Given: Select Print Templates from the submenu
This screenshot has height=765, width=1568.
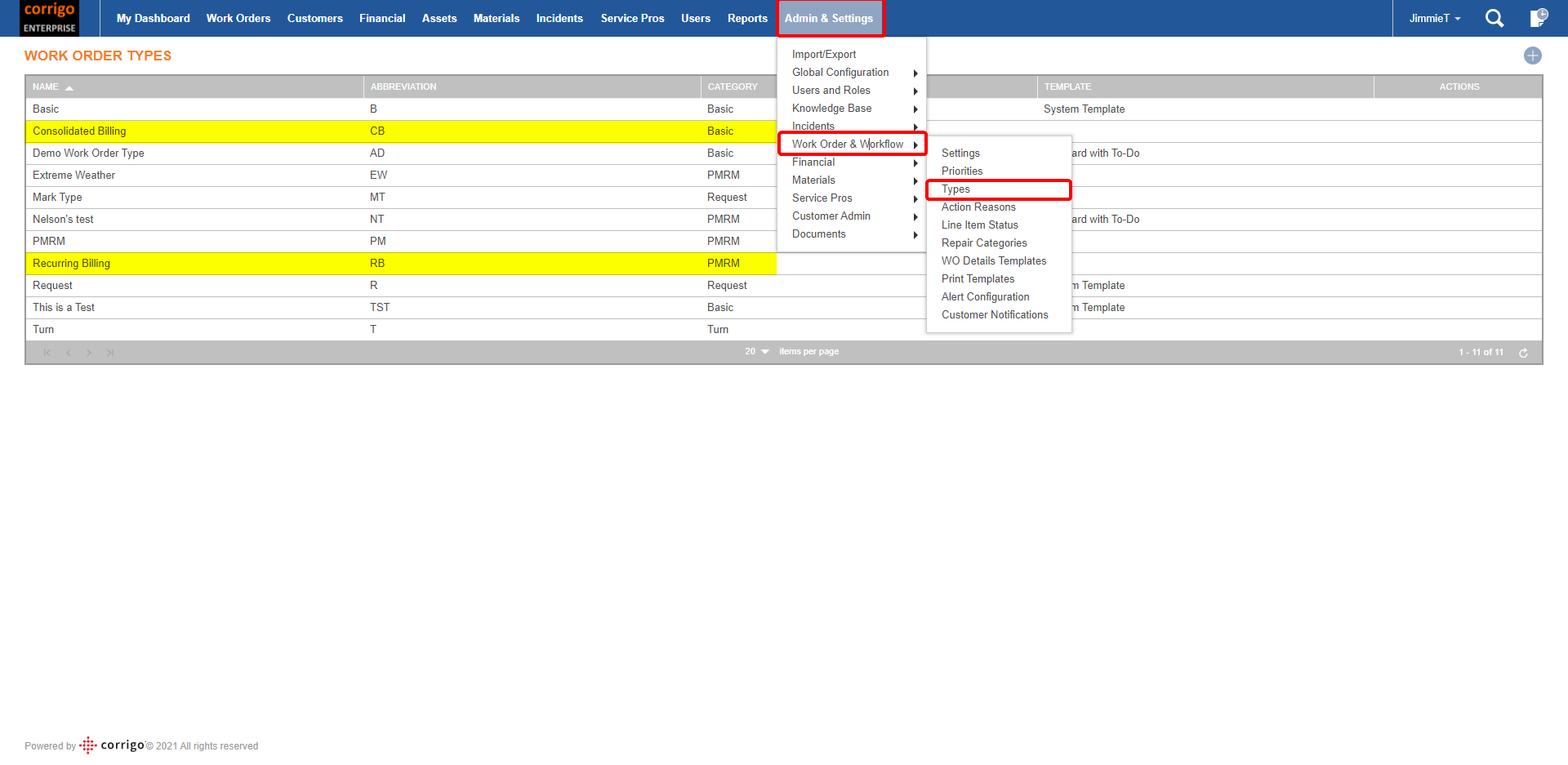Looking at the screenshot, I should click(x=978, y=278).
